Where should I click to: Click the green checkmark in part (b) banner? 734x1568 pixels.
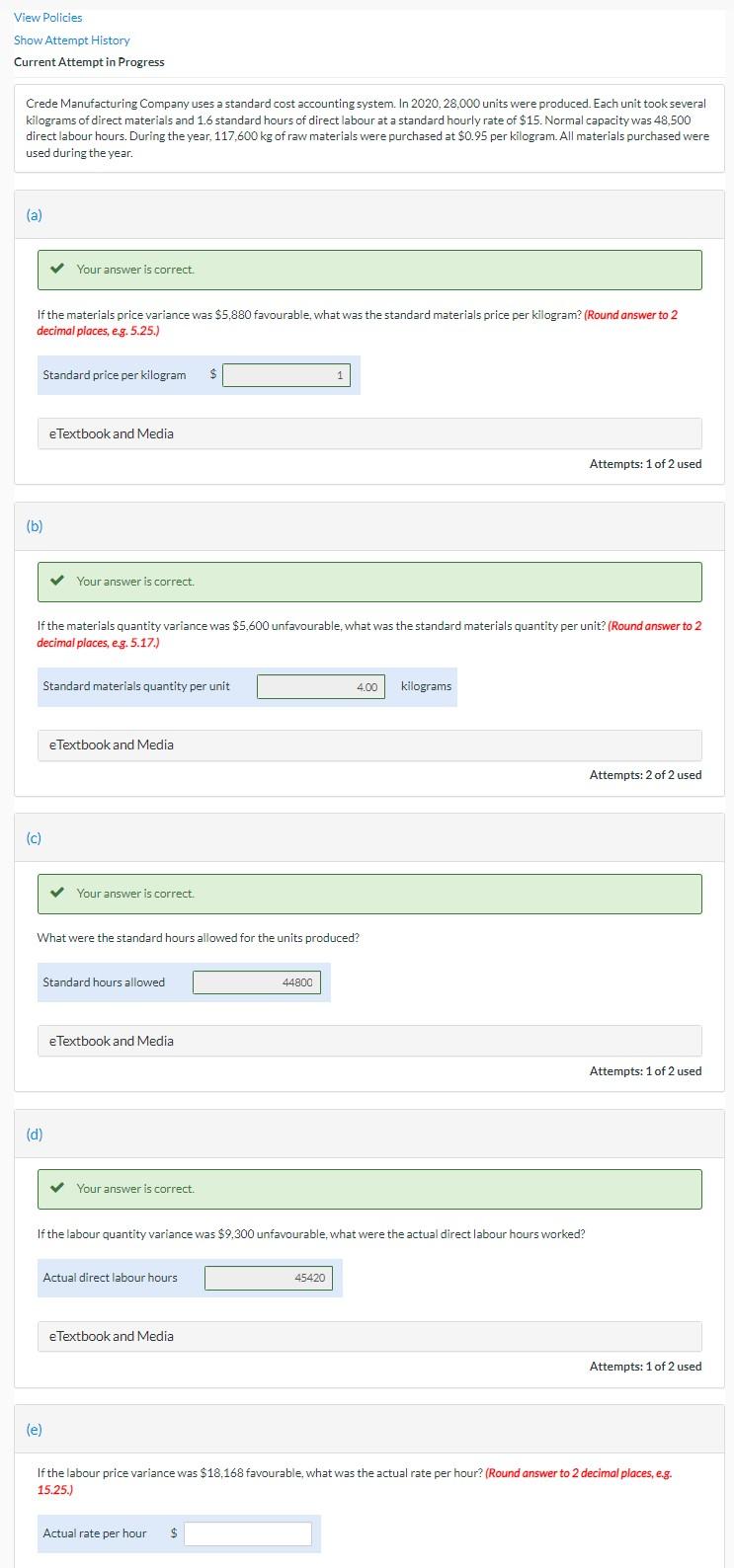click(58, 581)
